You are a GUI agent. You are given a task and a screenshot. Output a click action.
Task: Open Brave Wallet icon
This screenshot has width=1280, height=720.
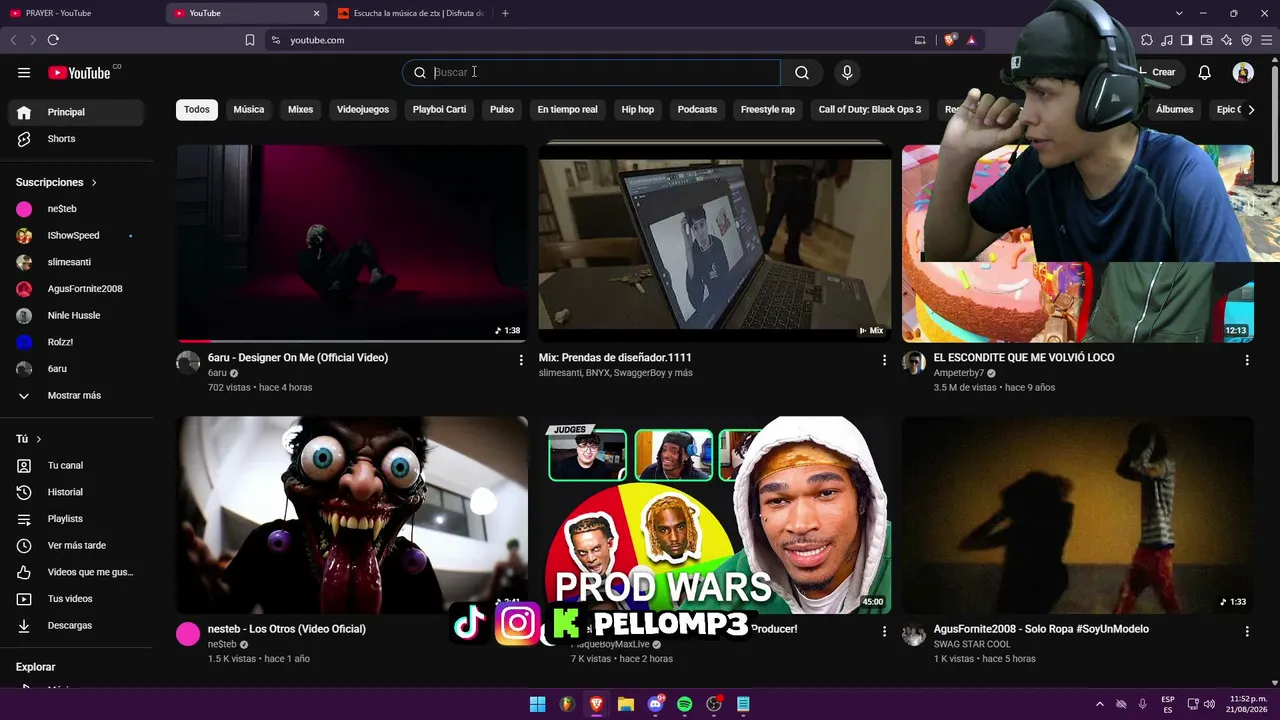tap(1207, 40)
